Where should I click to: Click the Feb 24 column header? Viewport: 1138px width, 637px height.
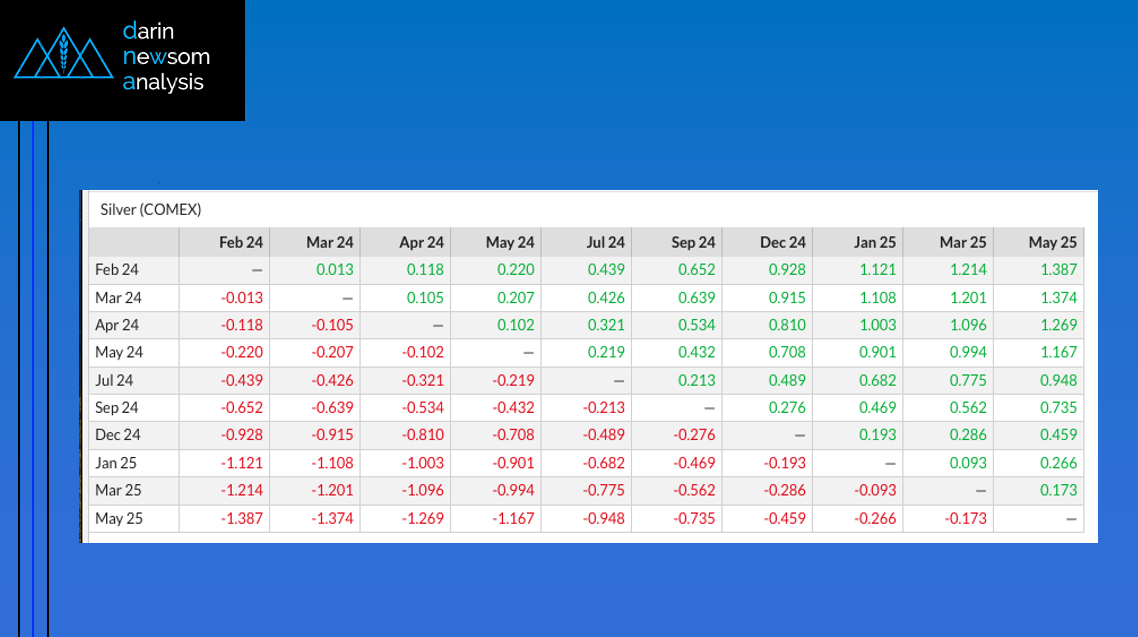pos(241,242)
